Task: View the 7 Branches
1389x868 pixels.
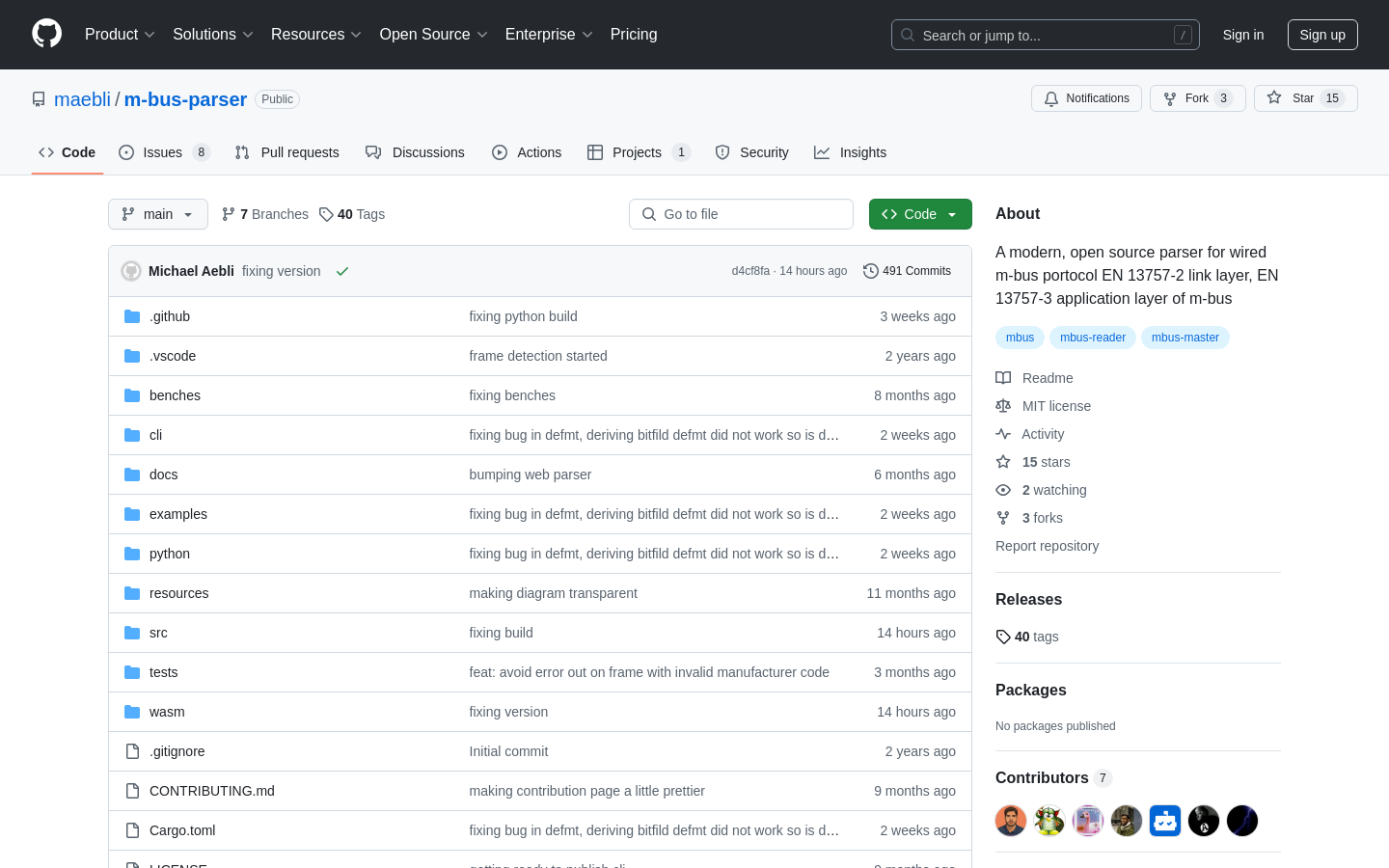Action: [x=265, y=214]
